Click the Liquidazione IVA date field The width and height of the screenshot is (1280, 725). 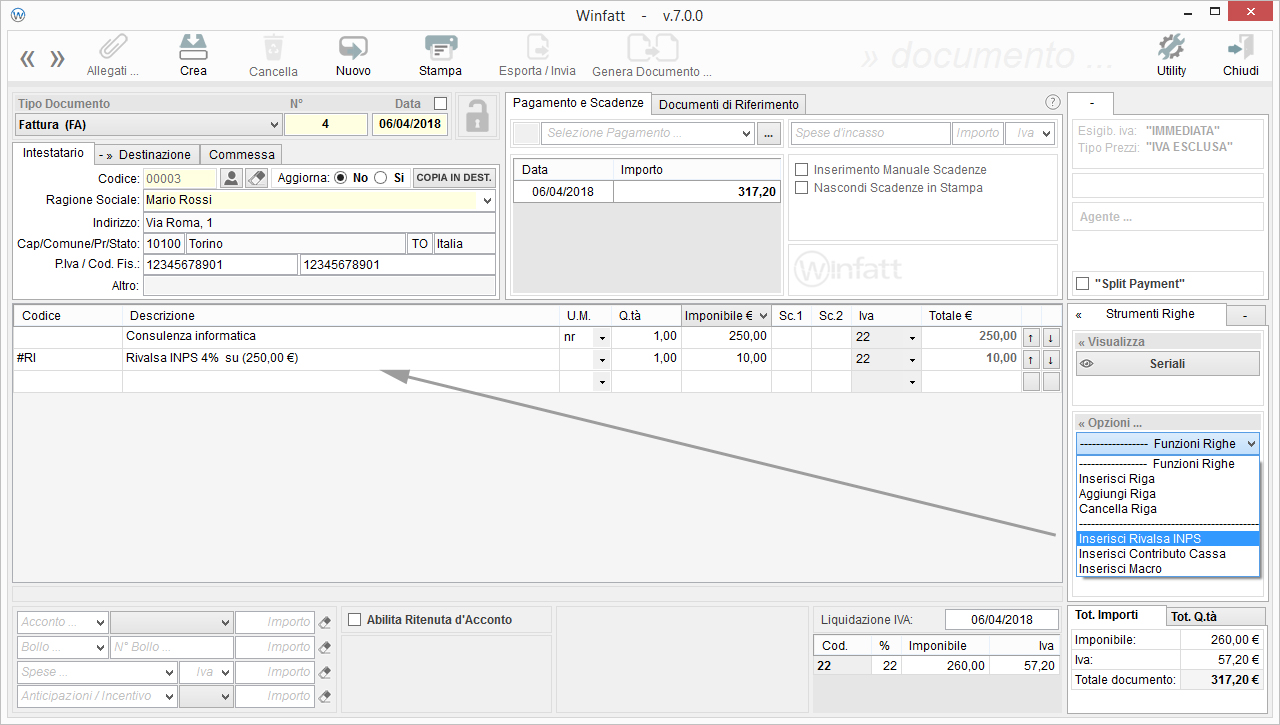(x=1001, y=620)
